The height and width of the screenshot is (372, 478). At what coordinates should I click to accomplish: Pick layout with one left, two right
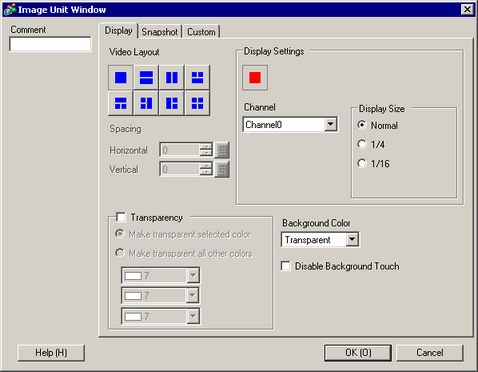[172, 103]
